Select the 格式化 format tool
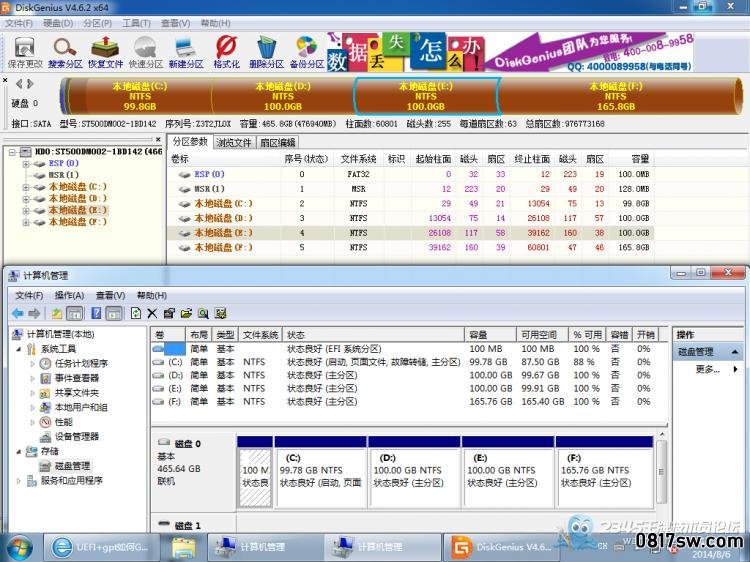This screenshot has height=562, width=750. (x=226, y=52)
